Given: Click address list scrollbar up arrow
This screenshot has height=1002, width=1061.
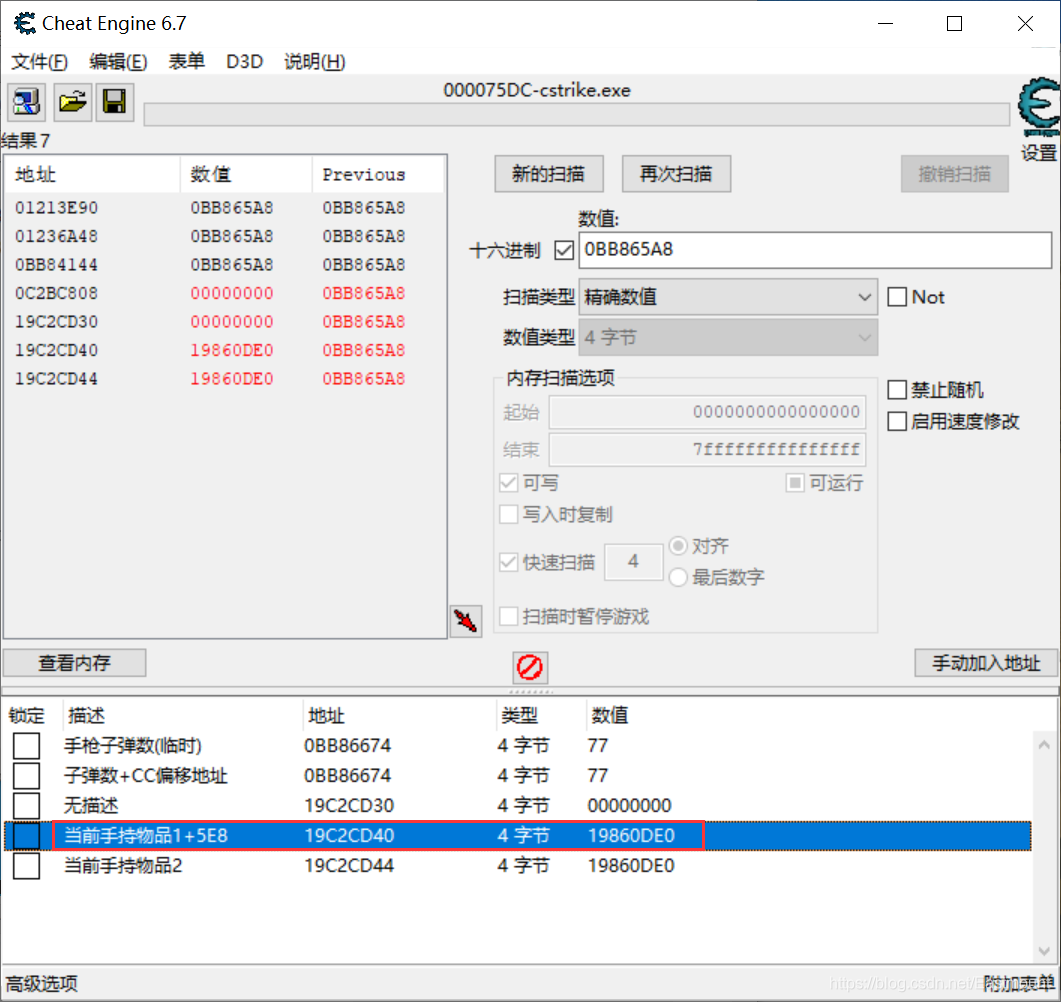Looking at the screenshot, I should [1044, 745].
